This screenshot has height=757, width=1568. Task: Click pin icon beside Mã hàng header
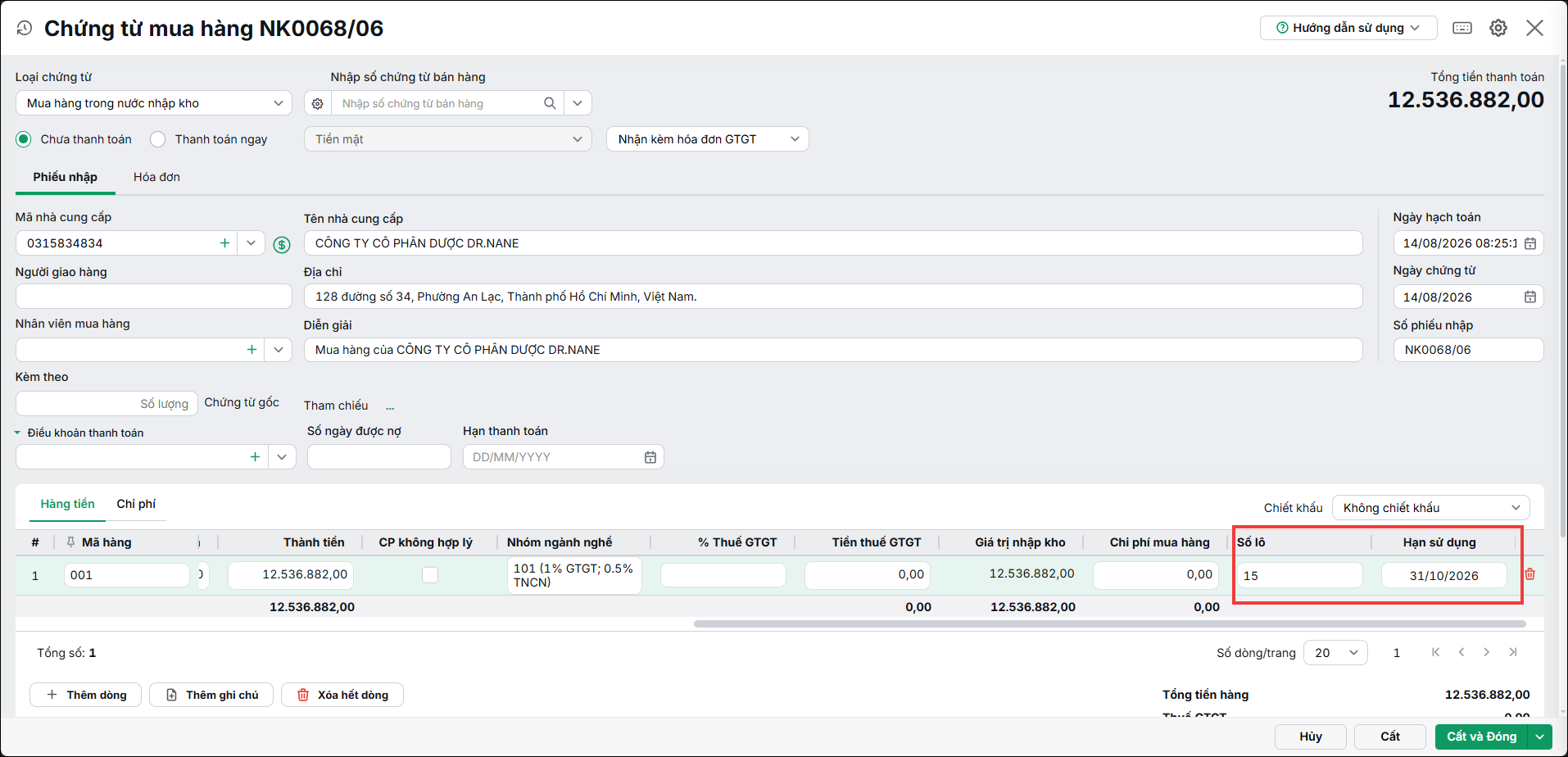coord(70,542)
